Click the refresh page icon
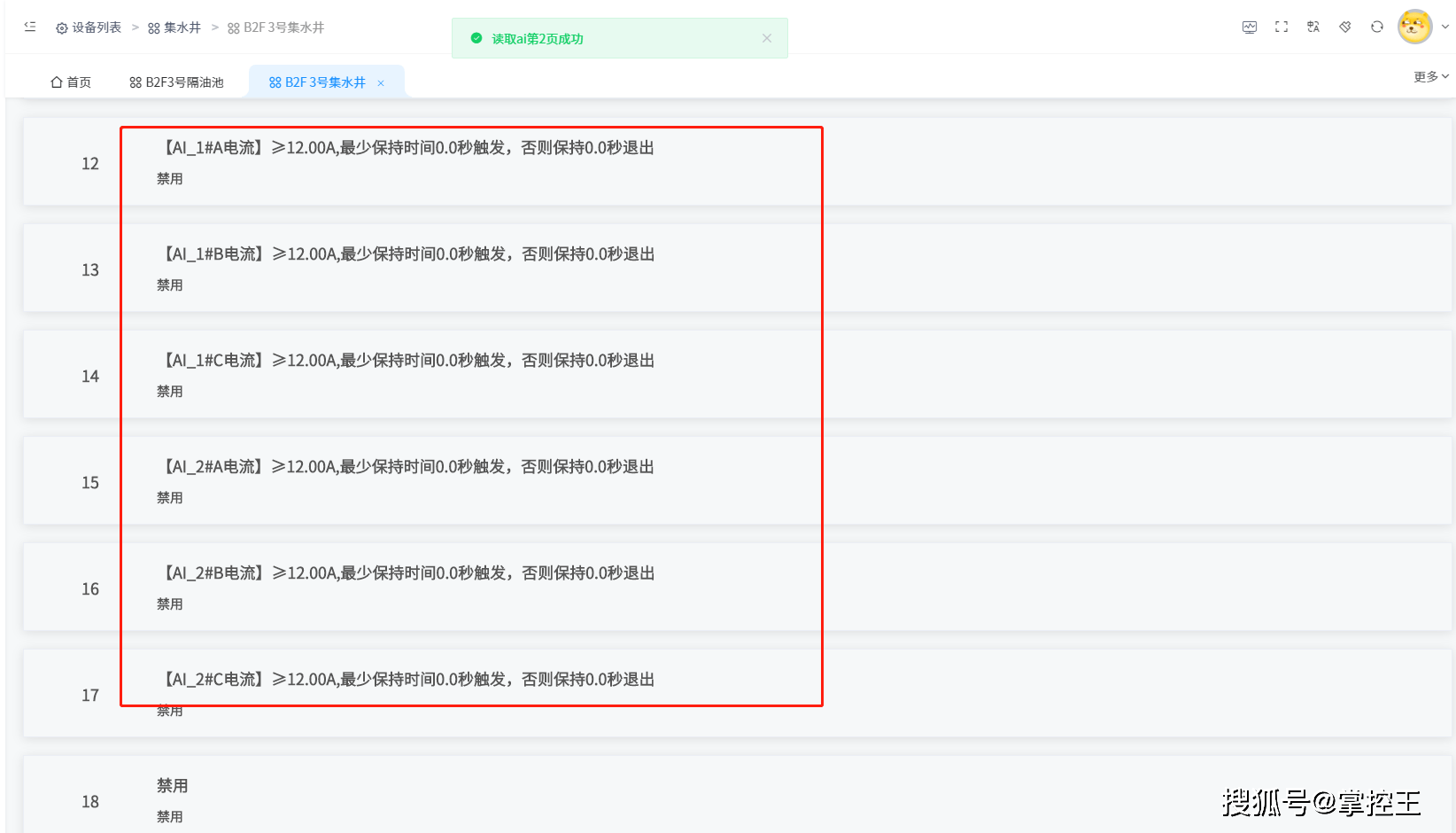 coord(1376,27)
